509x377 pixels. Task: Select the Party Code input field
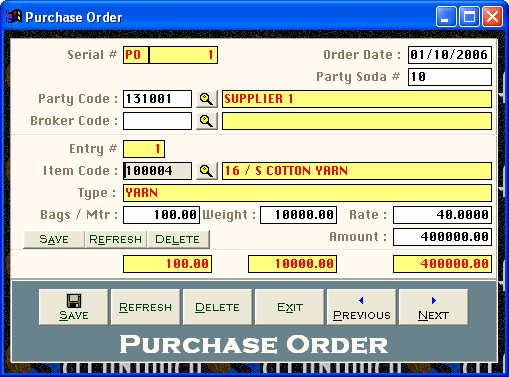tap(157, 99)
